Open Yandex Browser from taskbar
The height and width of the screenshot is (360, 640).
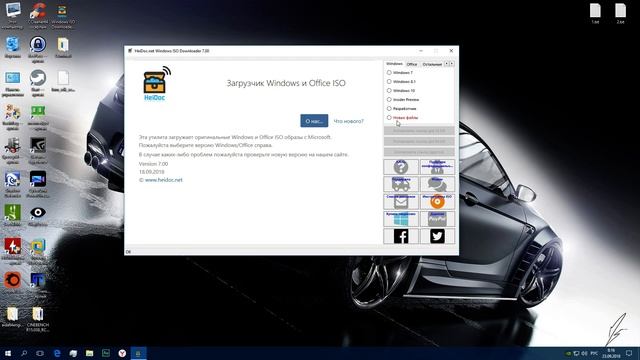pyautogui.click(x=122, y=353)
